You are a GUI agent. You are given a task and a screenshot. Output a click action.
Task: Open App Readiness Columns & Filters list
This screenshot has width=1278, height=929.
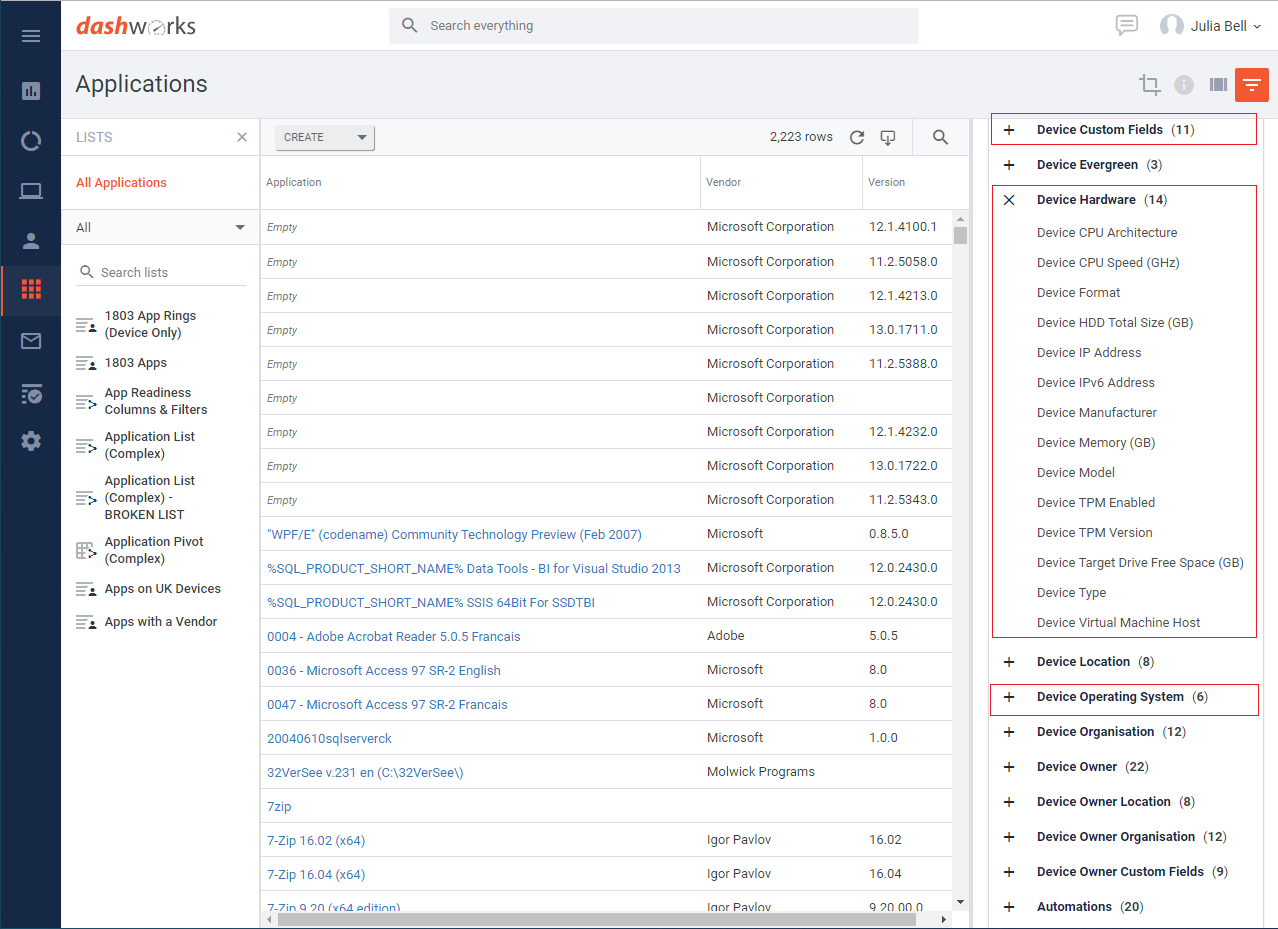[156, 401]
